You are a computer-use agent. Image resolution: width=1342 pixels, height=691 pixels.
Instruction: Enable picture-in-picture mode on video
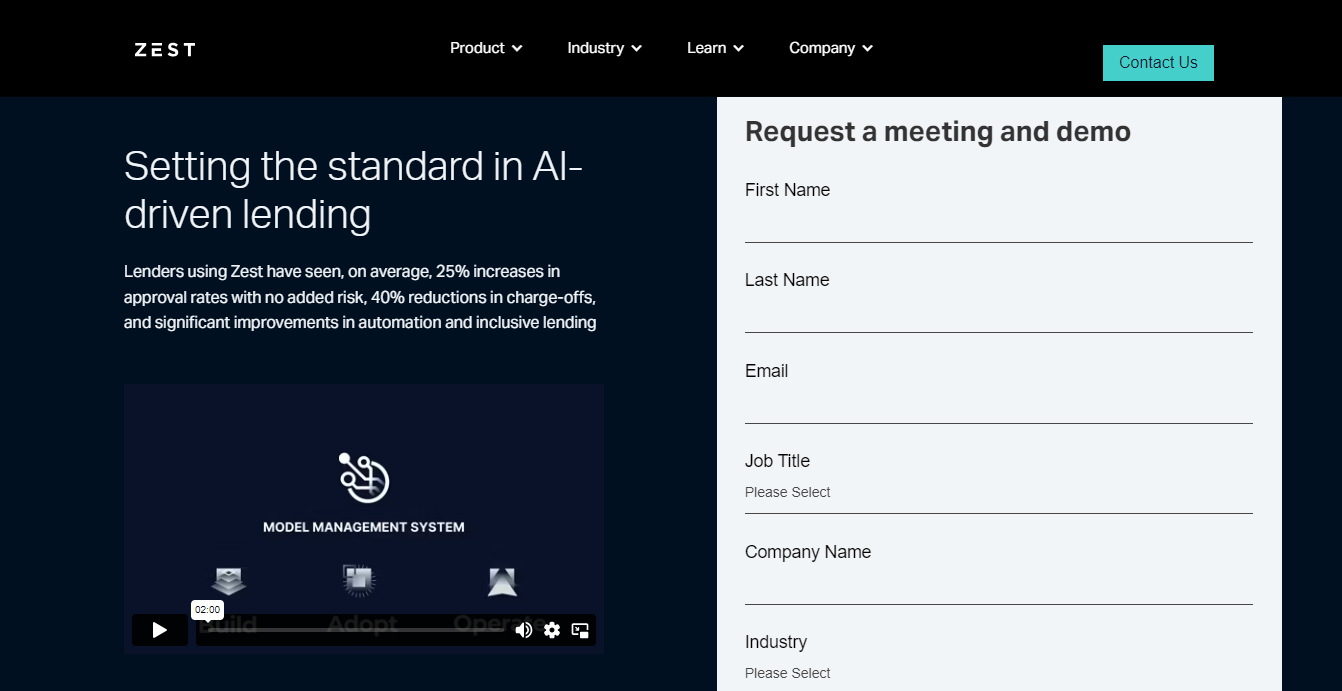(580, 630)
